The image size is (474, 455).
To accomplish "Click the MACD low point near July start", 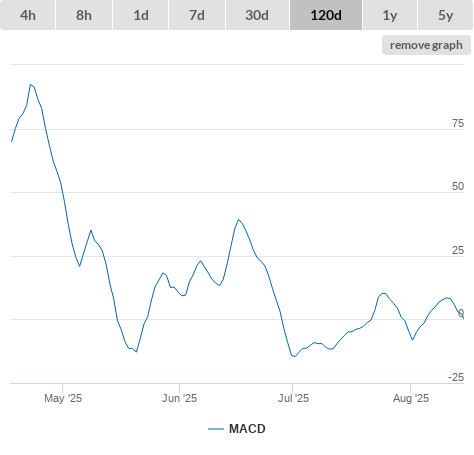I will click(295, 356).
